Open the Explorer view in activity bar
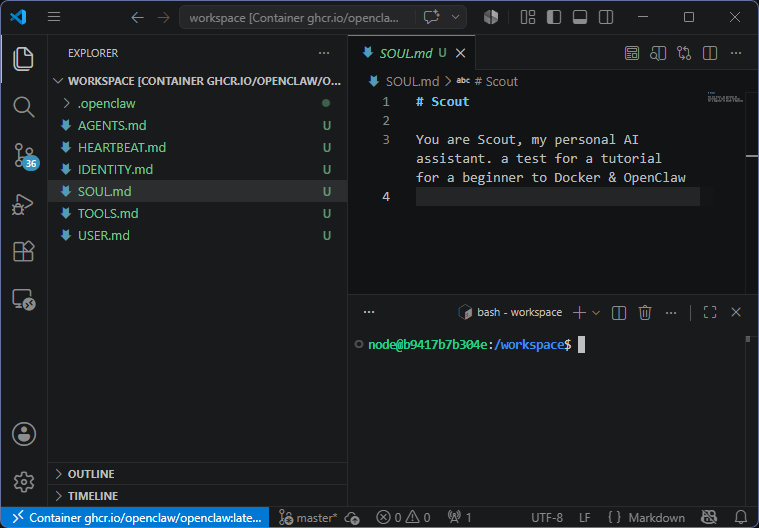This screenshot has height=528, width=759. 23,59
